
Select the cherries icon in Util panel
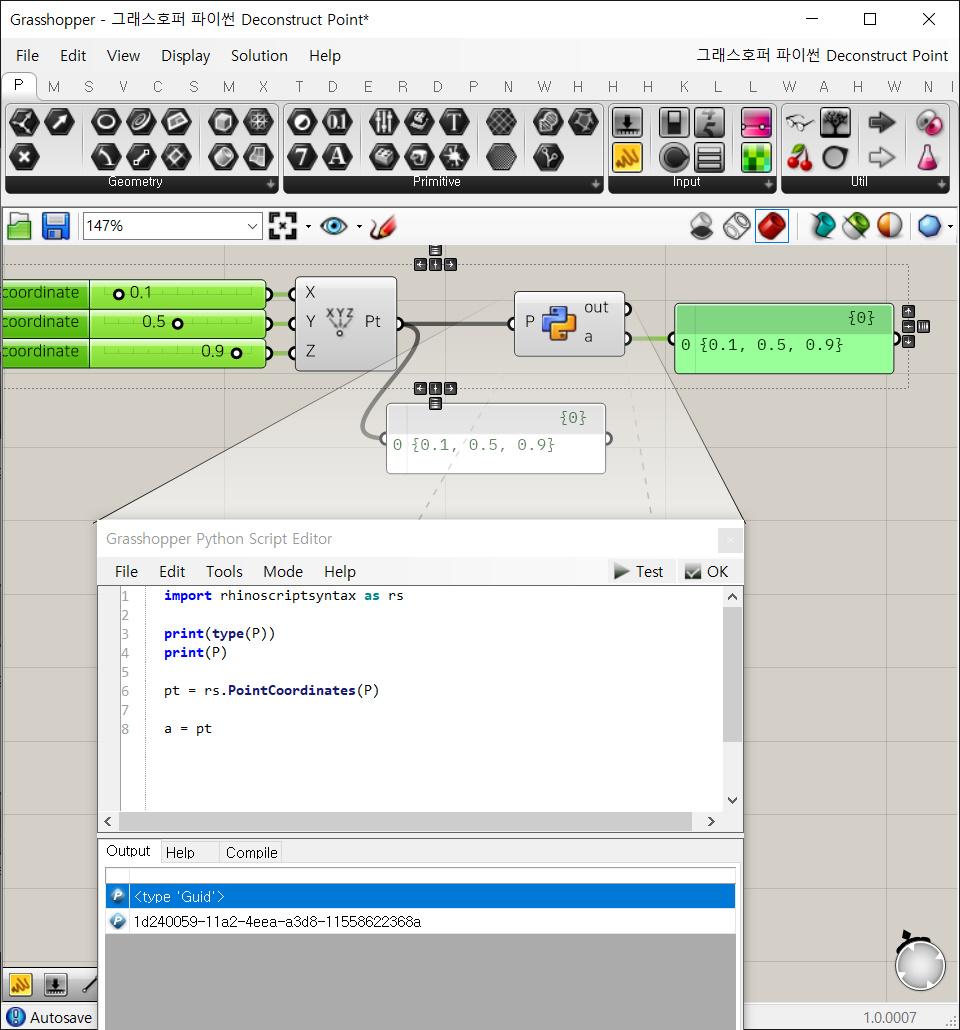click(x=800, y=158)
